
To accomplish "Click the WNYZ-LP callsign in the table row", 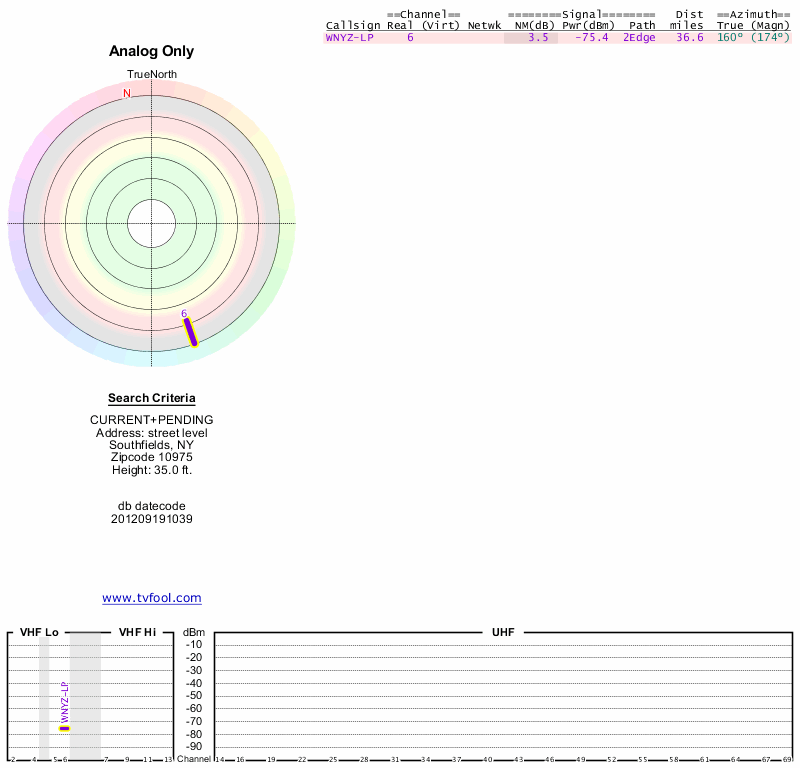I will (349, 37).
